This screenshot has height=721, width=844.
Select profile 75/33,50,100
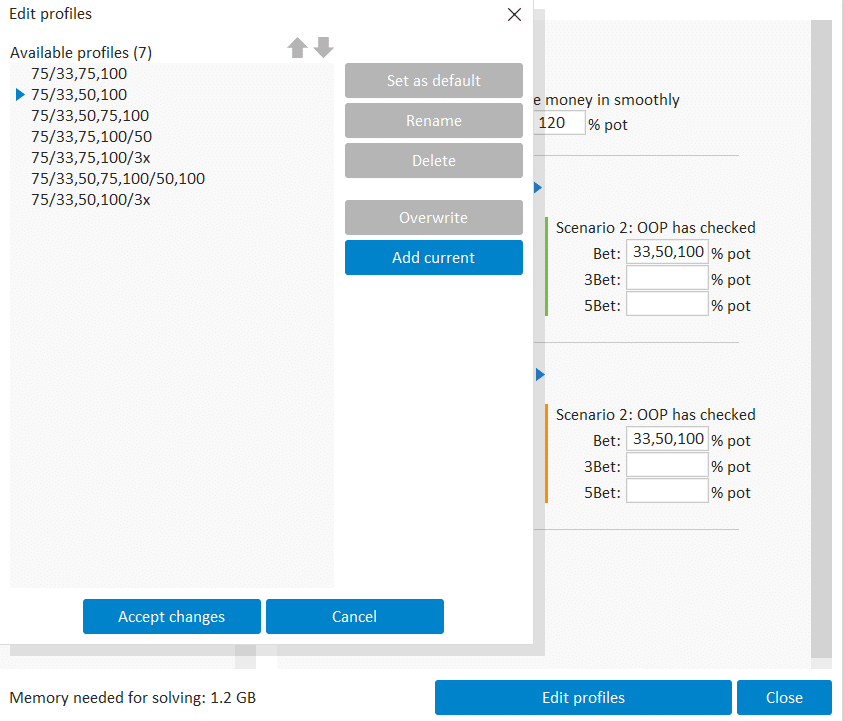(x=79, y=95)
